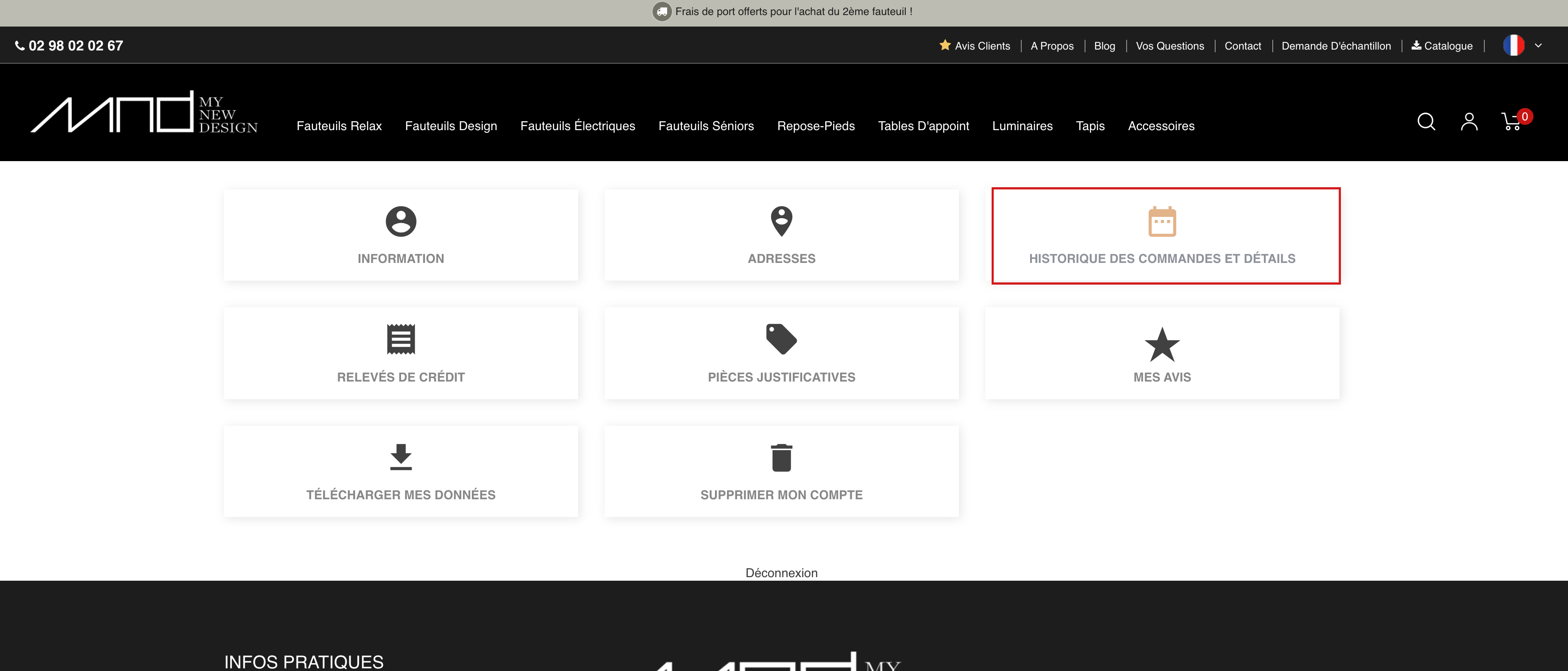Open the shopping cart icon

click(1511, 122)
